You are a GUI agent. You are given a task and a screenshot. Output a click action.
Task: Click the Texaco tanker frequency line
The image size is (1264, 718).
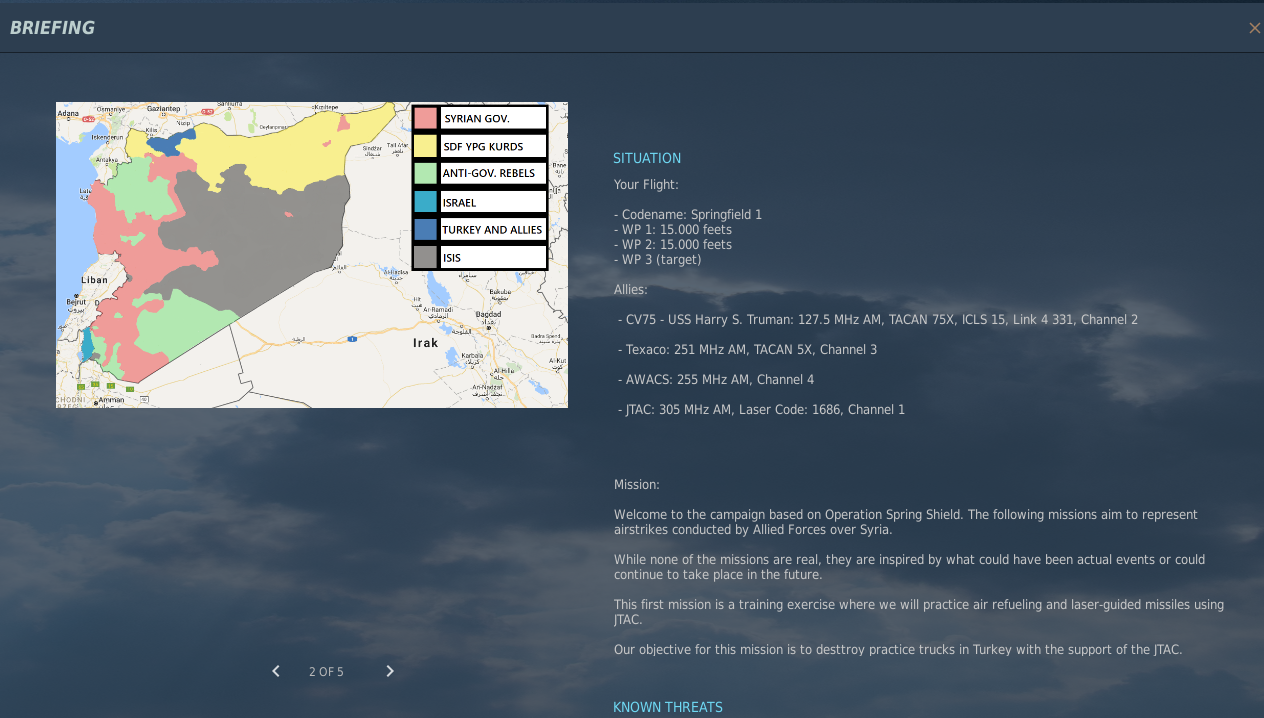[747, 349]
